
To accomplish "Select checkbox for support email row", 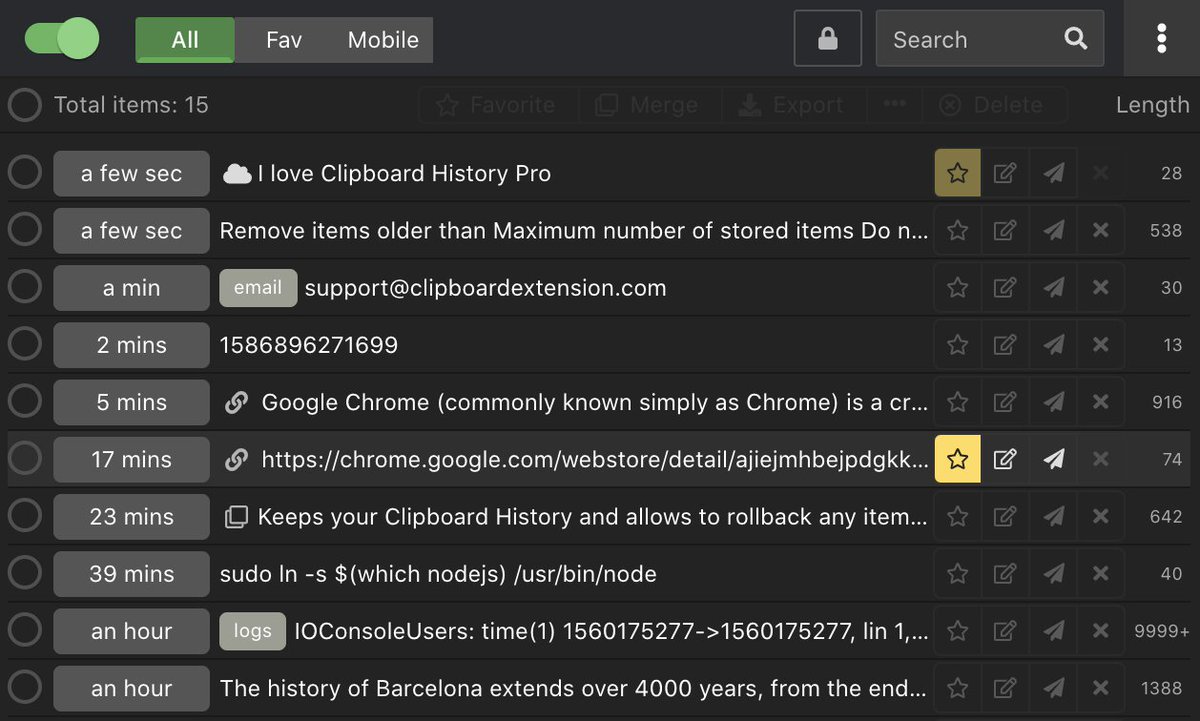I will (x=24, y=288).
